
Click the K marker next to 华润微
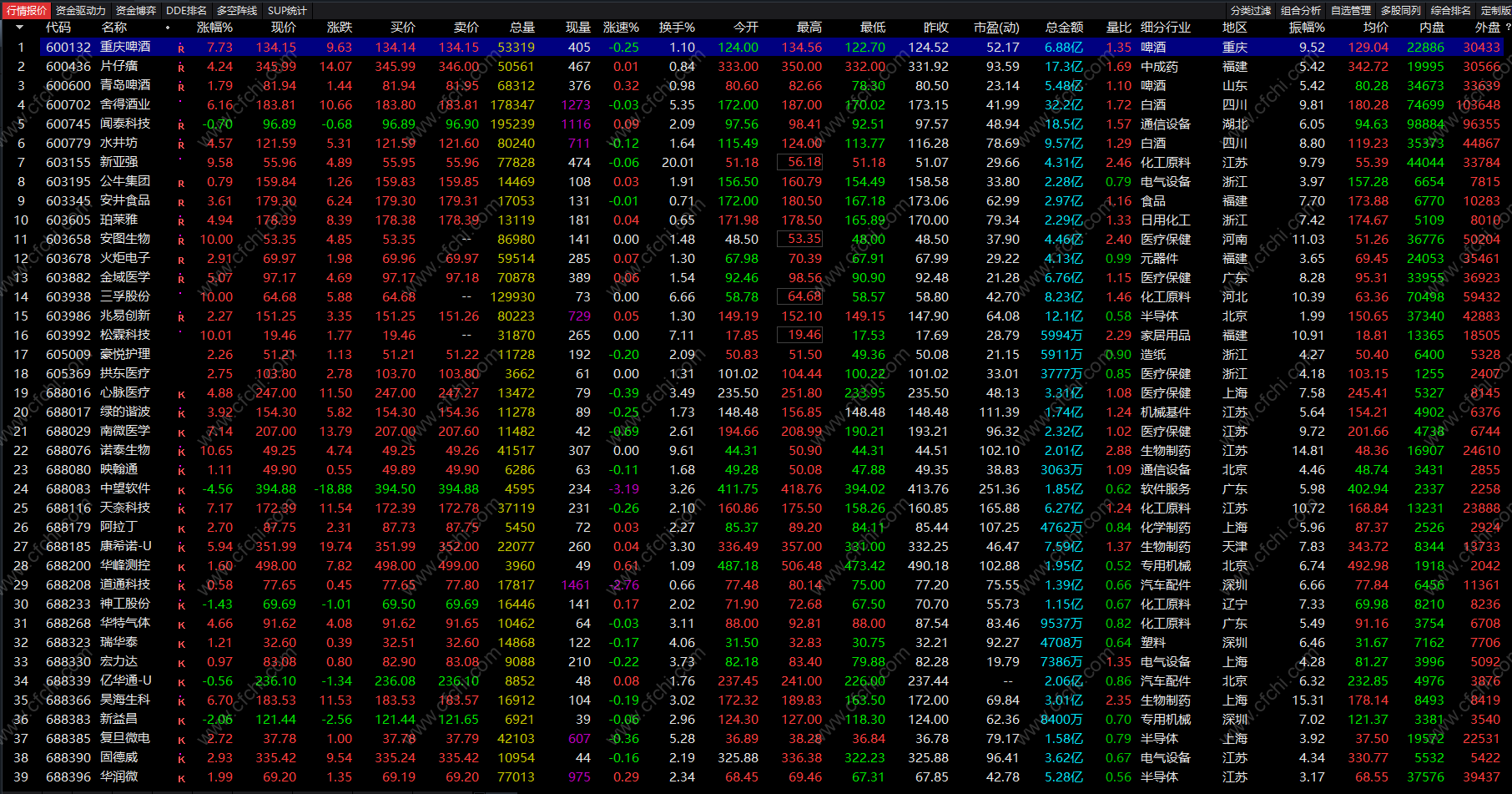tap(181, 778)
